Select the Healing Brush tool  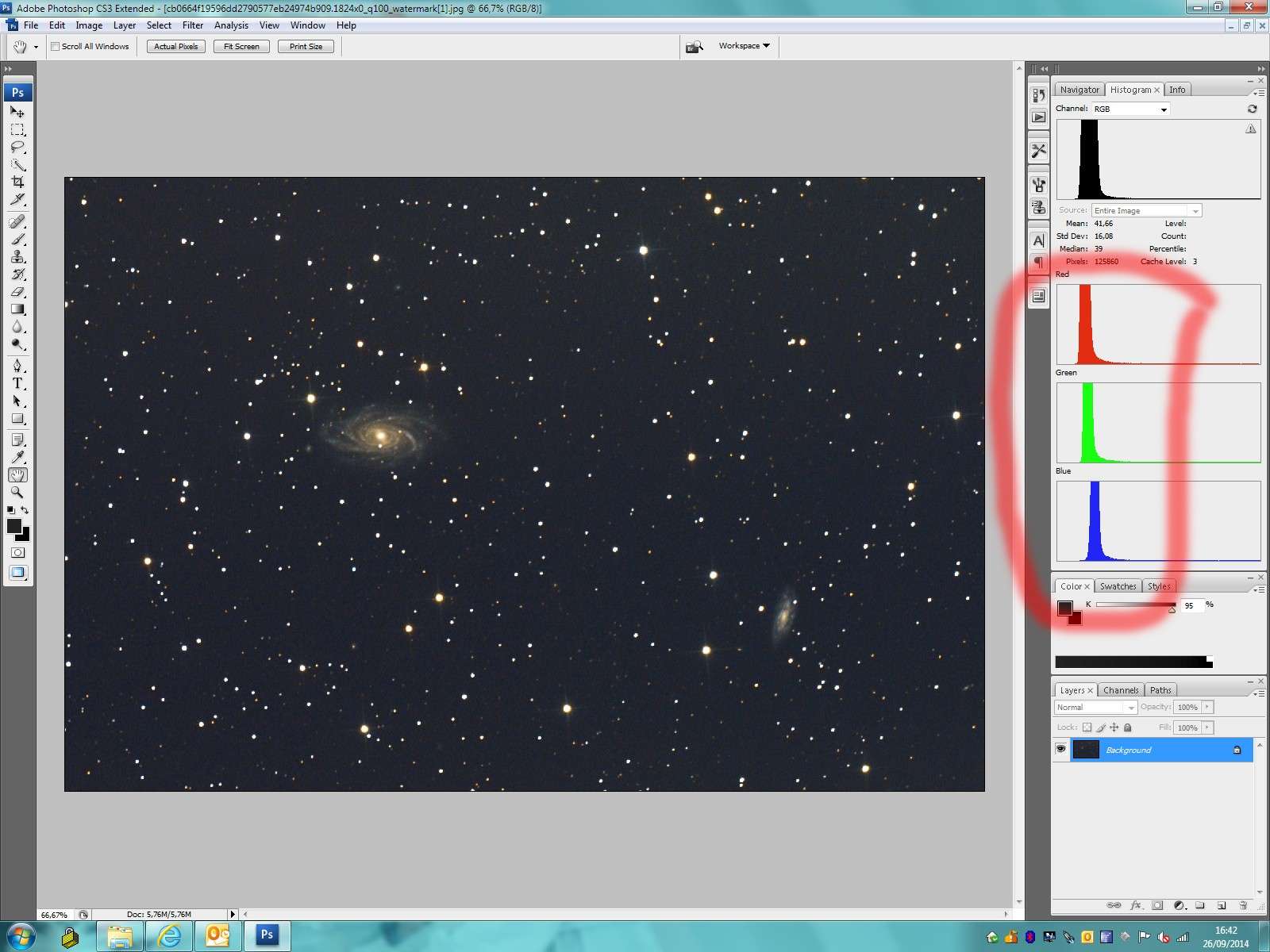pos(17,221)
